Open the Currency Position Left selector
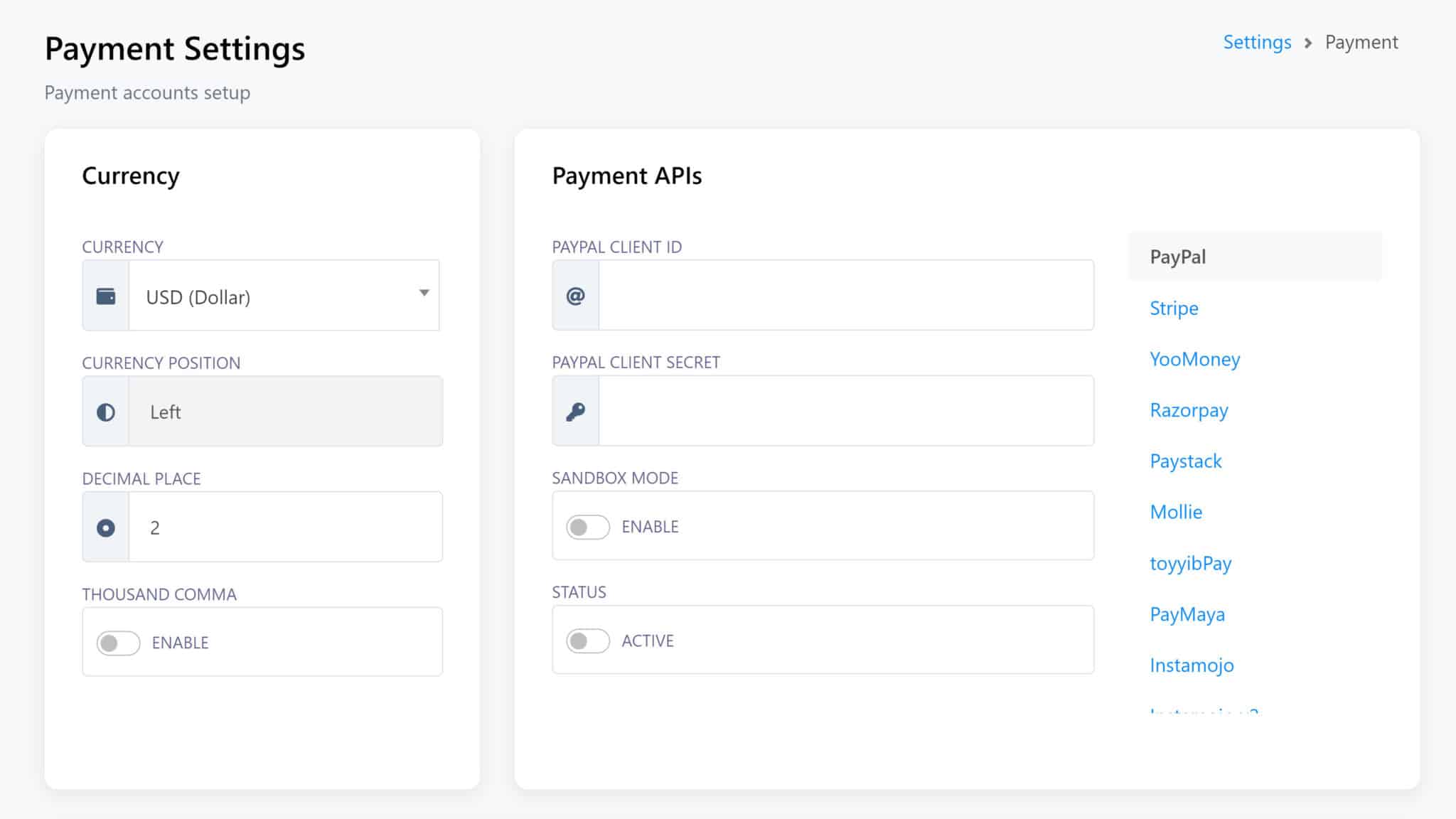The width and height of the screenshot is (1456, 819). tap(284, 412)
